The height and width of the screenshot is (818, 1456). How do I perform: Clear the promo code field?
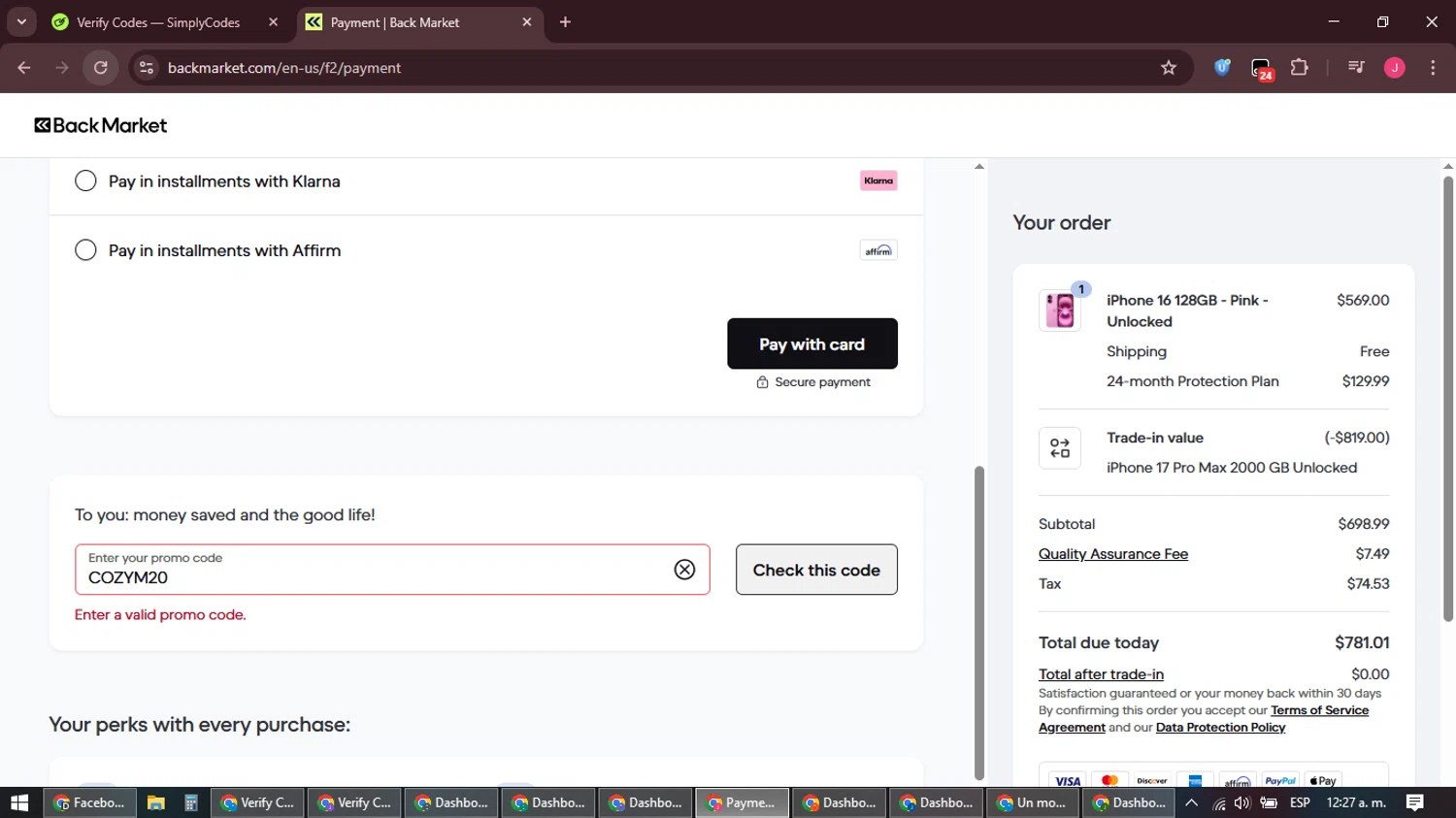pyautogui.click(x=684, y=570)
